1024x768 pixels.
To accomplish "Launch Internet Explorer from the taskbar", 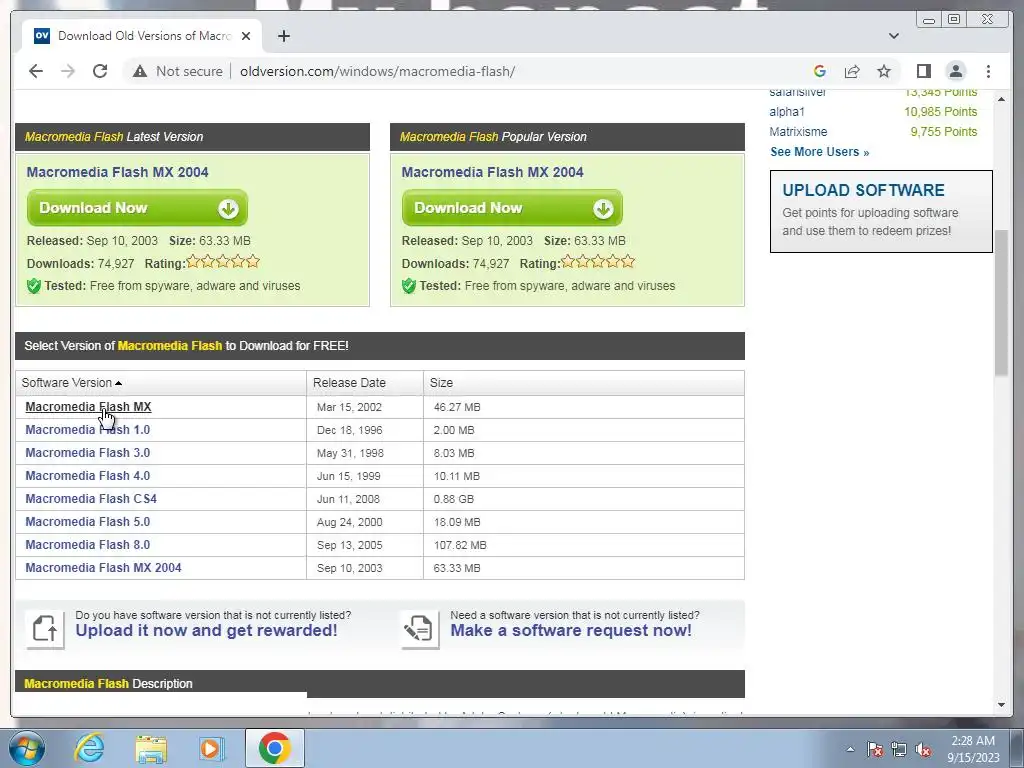I will pos(89,748).
